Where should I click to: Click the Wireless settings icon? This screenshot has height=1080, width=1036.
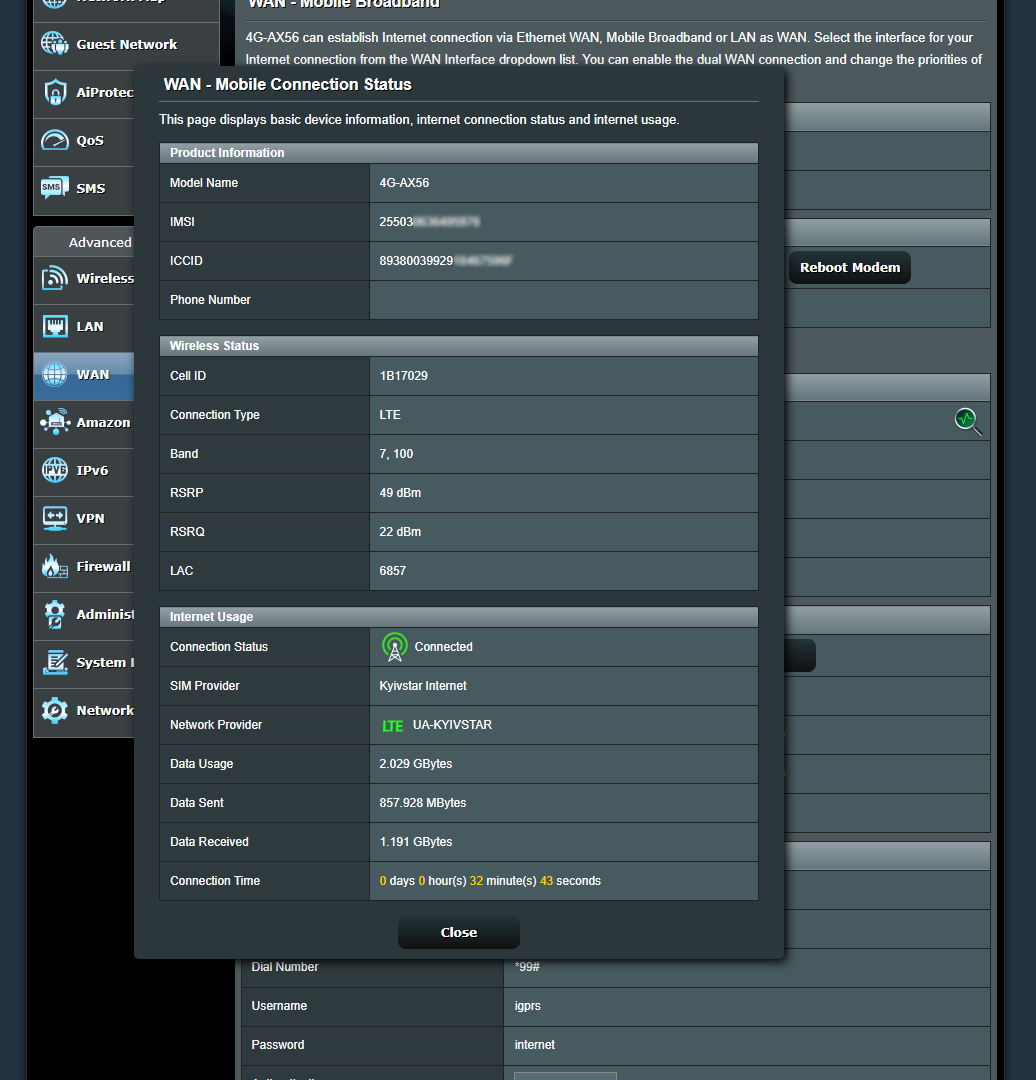(54, 278)
